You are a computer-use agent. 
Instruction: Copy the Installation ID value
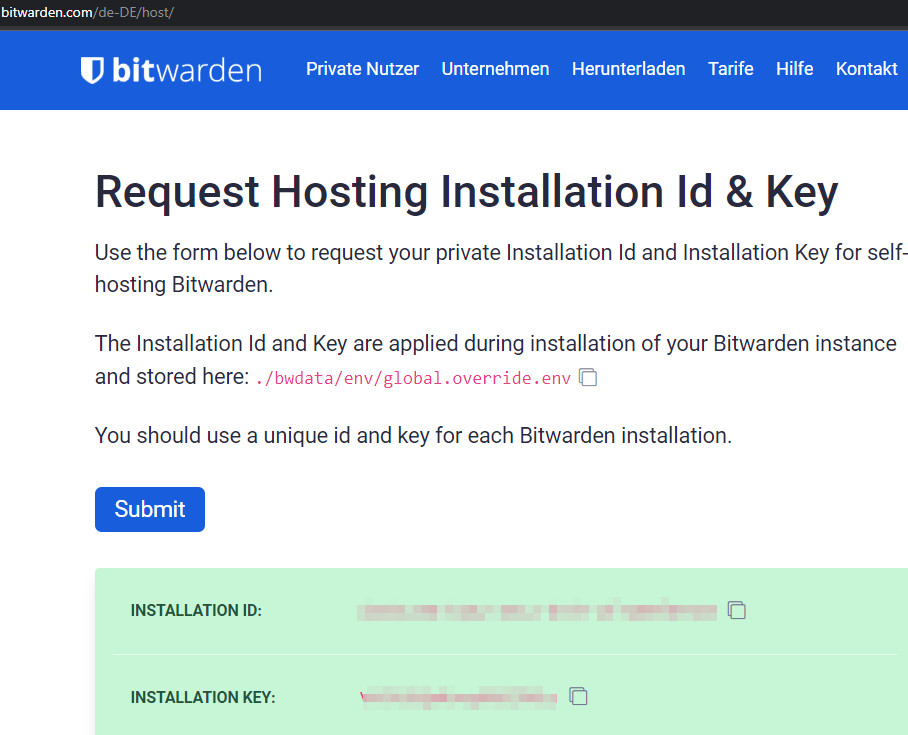pos(737,610)
